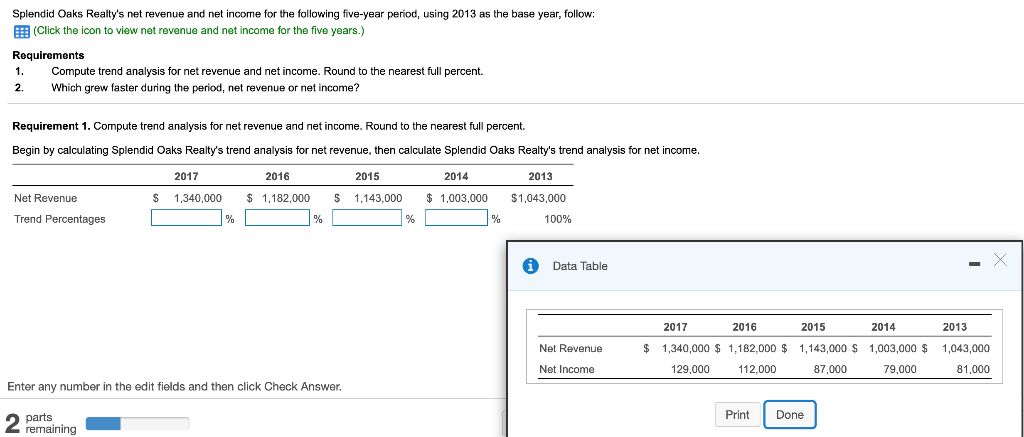The image size is (1024, 437).
Task: Click the Net Income row label in Data Table
Action: coord(567,369)
